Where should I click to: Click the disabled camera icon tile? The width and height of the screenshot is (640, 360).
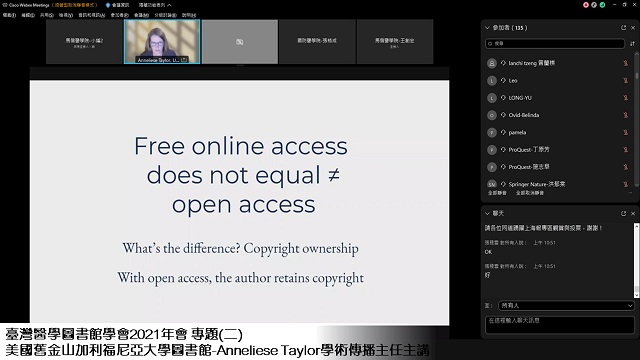tap(240, 42)
